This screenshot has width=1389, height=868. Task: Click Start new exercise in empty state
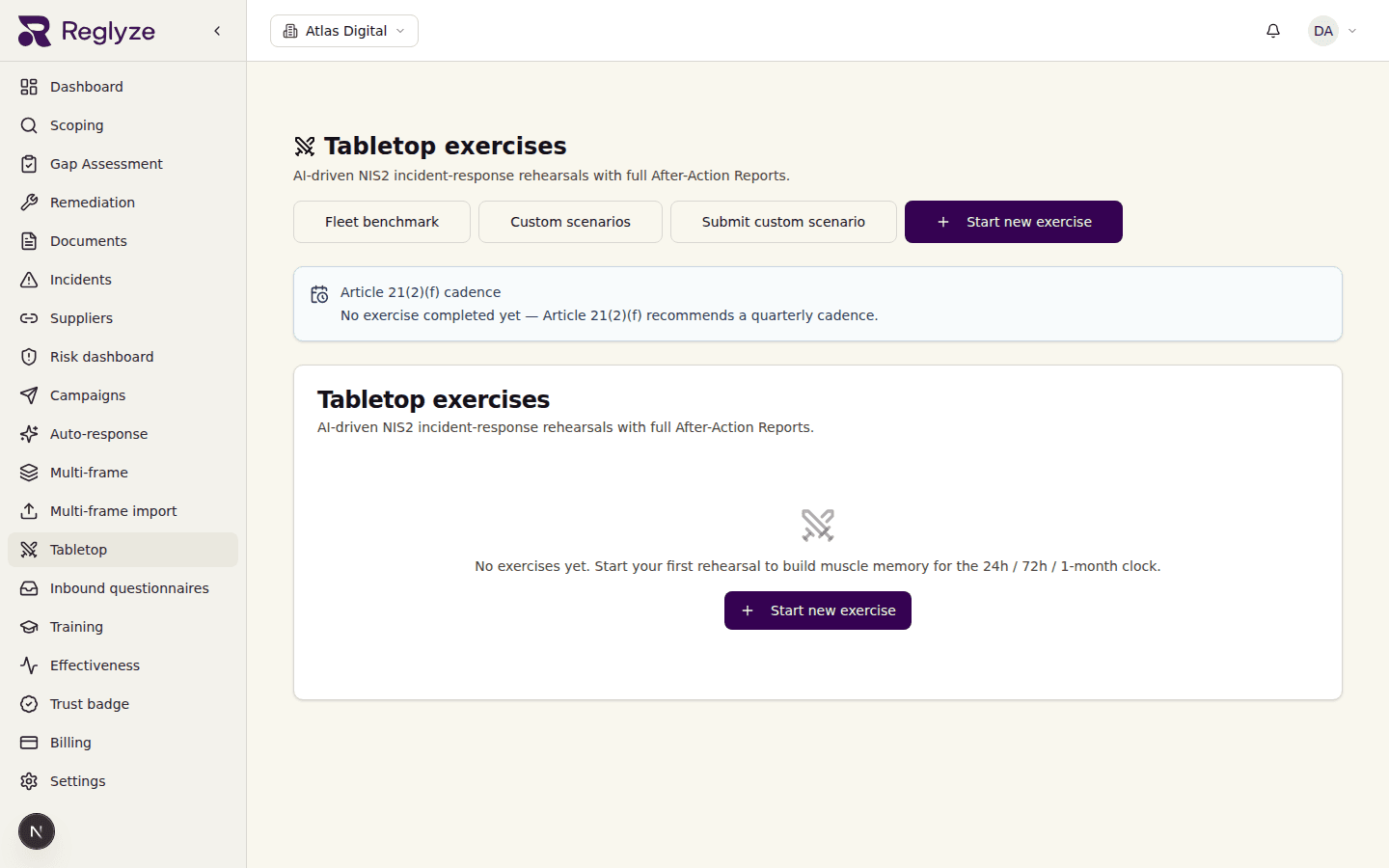(x=818, y=610)
